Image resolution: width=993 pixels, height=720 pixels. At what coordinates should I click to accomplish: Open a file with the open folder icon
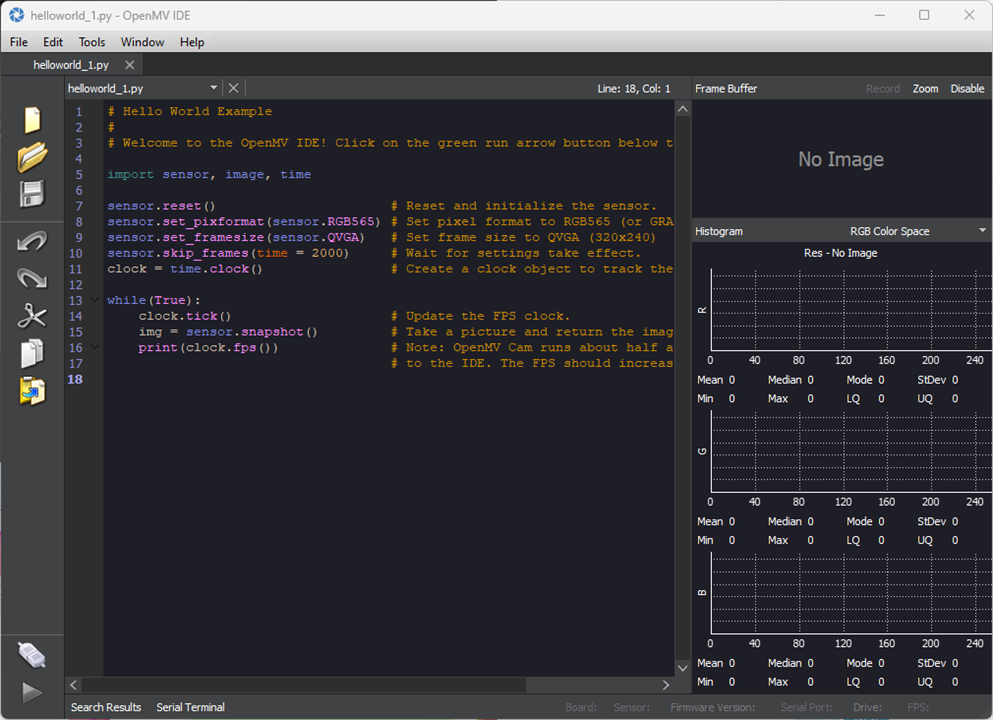(32, 157)
